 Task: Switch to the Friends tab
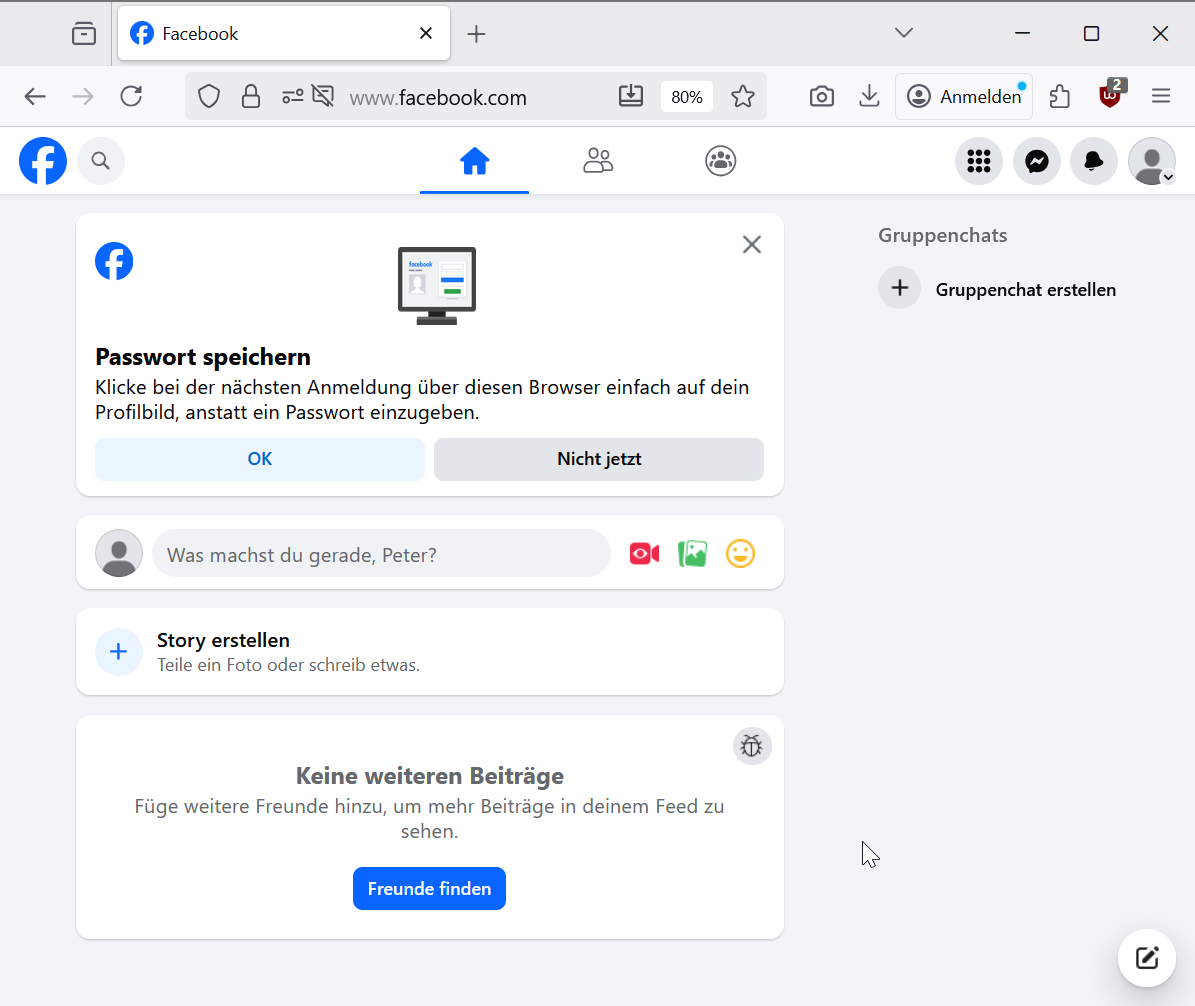point(598,161)
